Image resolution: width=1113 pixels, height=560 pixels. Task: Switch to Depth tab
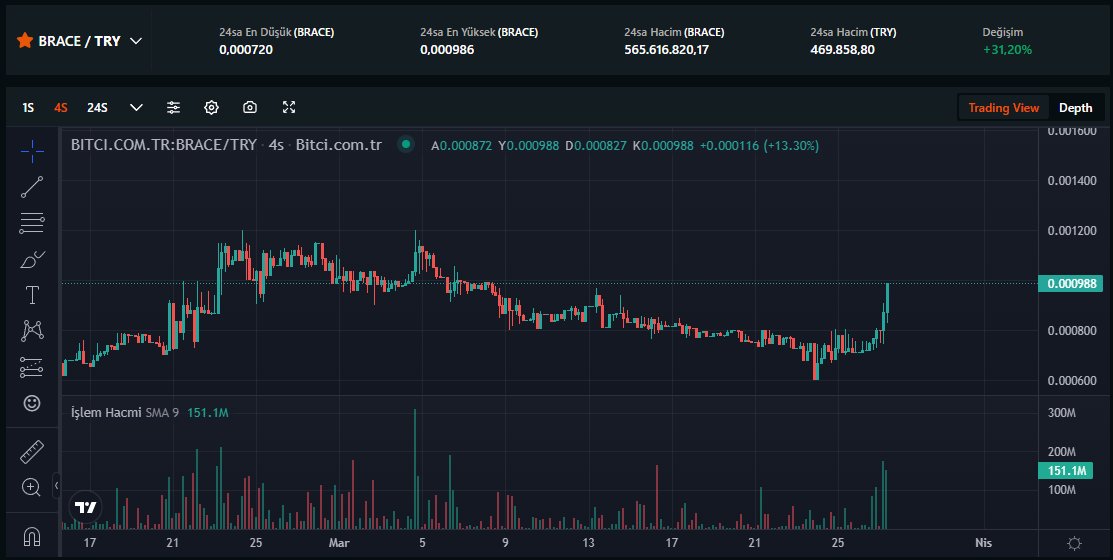1075,108
